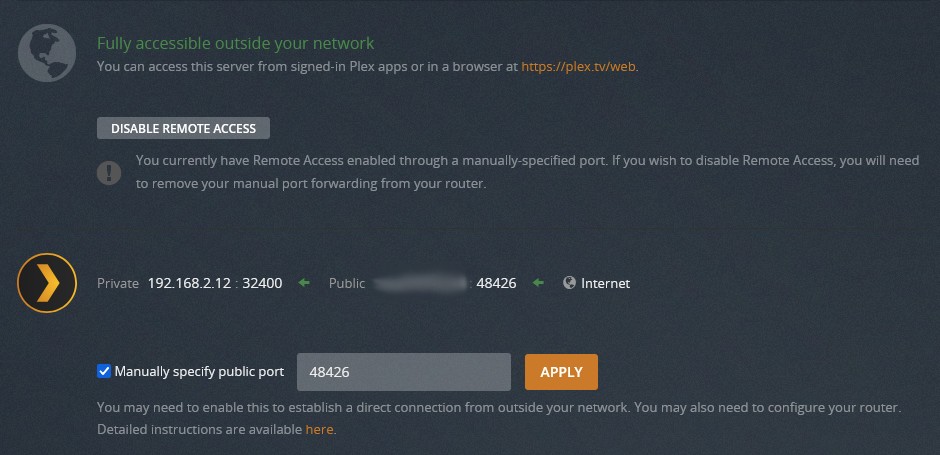Click the exclamation warning icon
The height and width of the screenshot is (455, 940).
(x=109, y=172)
